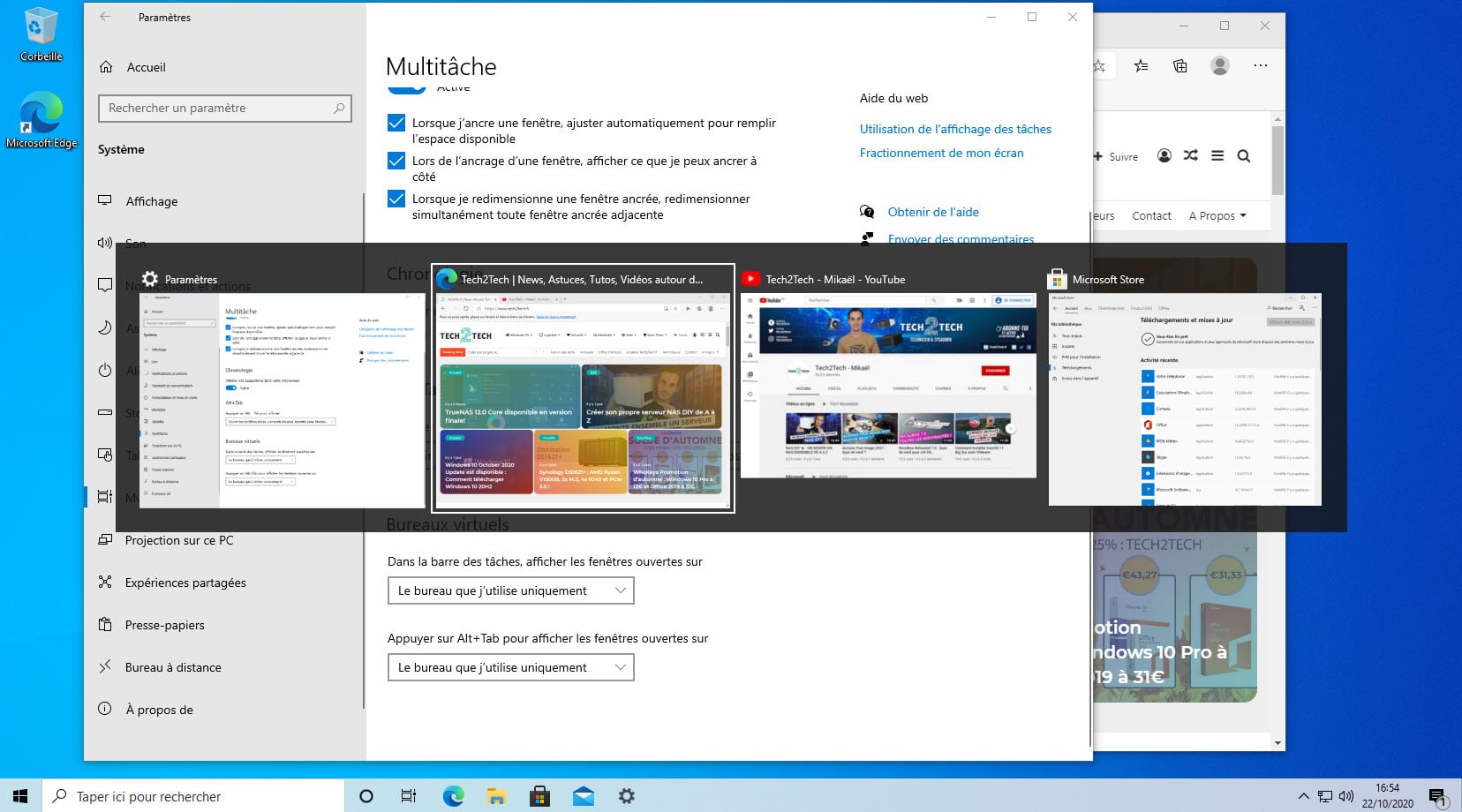
Task: Click the Edge profile avatar icon
Action: click(x=1220, y=65)
